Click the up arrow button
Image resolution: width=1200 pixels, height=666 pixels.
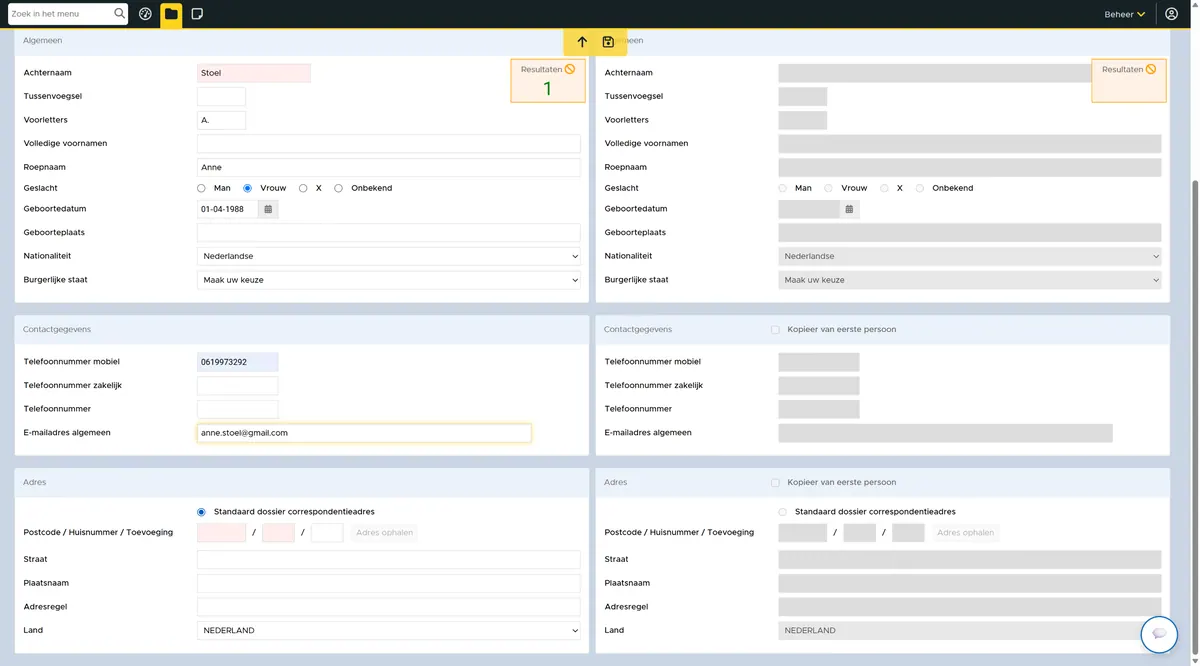click(x=582, y=42)
